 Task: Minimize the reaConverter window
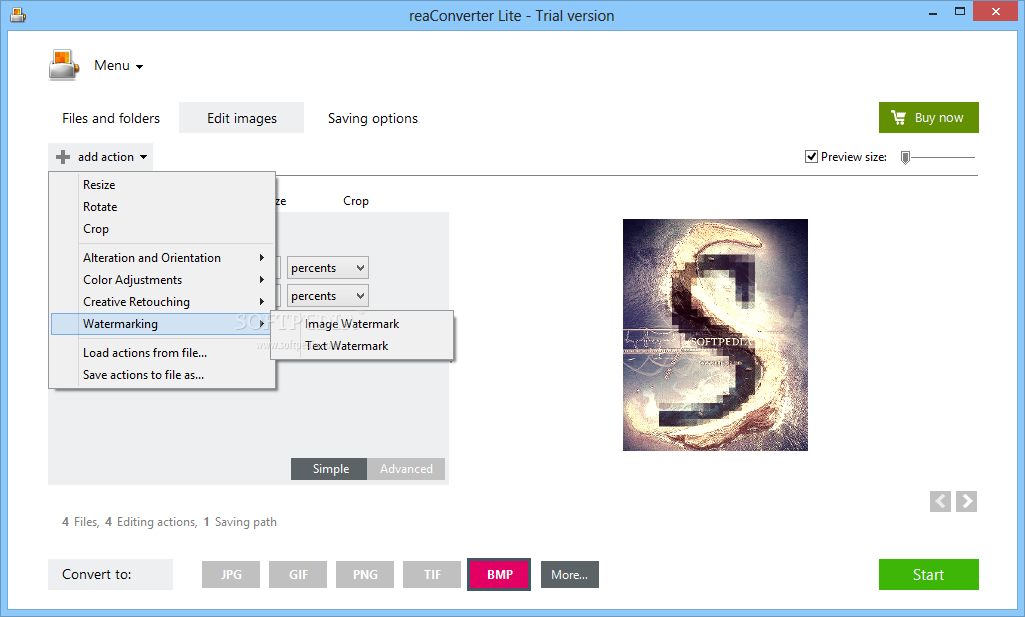933,12
